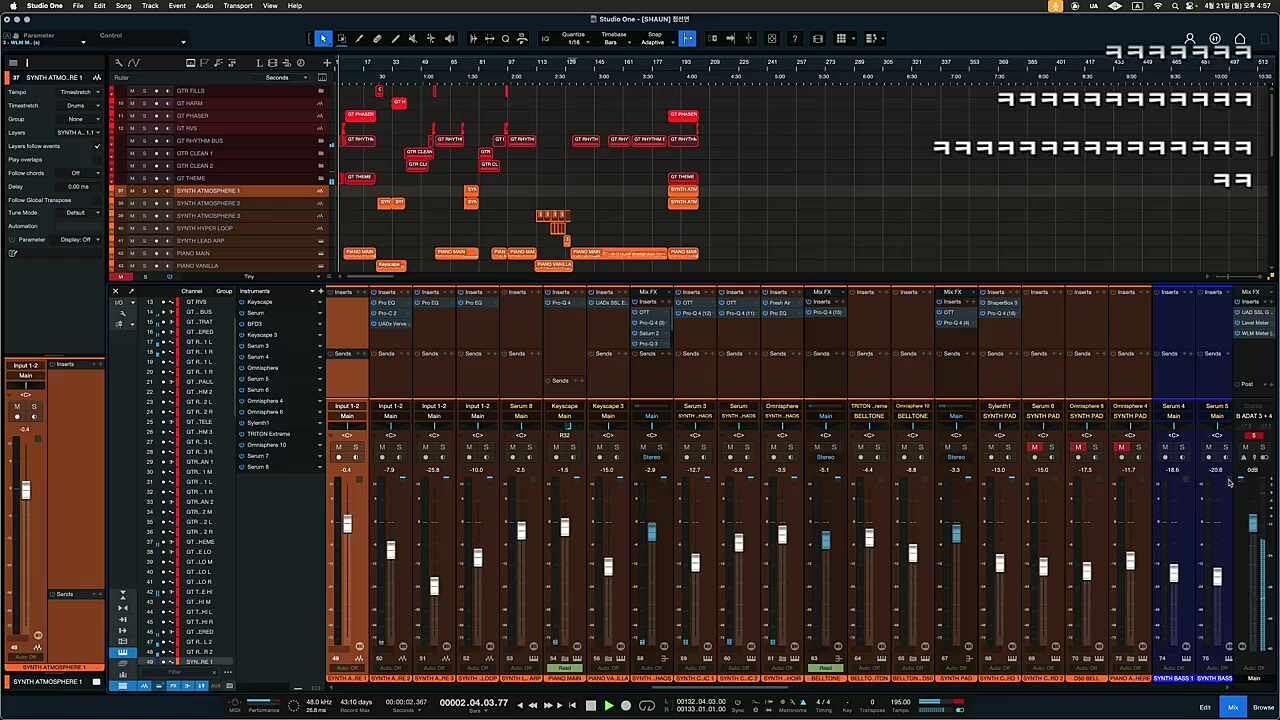
Task: Toggle the Layers follow events checkbox
Action: tap(97, 146)
